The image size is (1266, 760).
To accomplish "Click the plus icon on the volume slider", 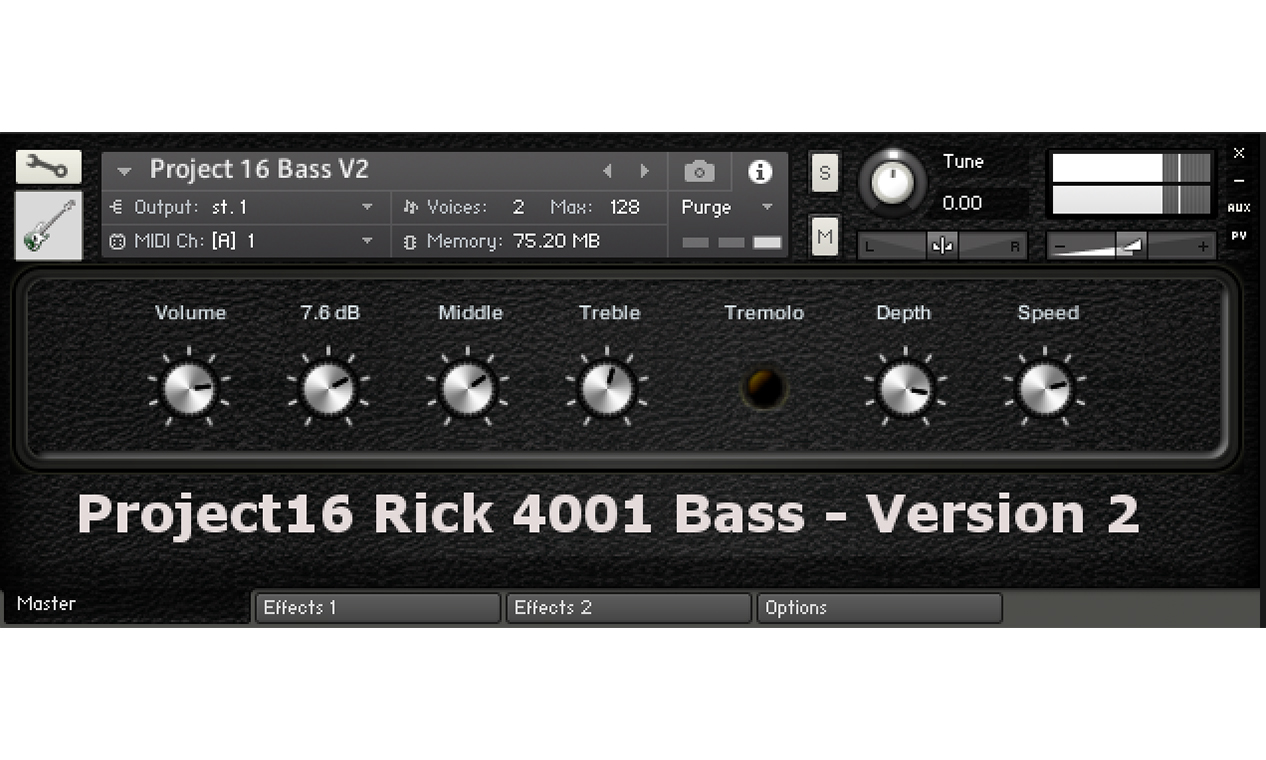I will [x=1202, y=246].
